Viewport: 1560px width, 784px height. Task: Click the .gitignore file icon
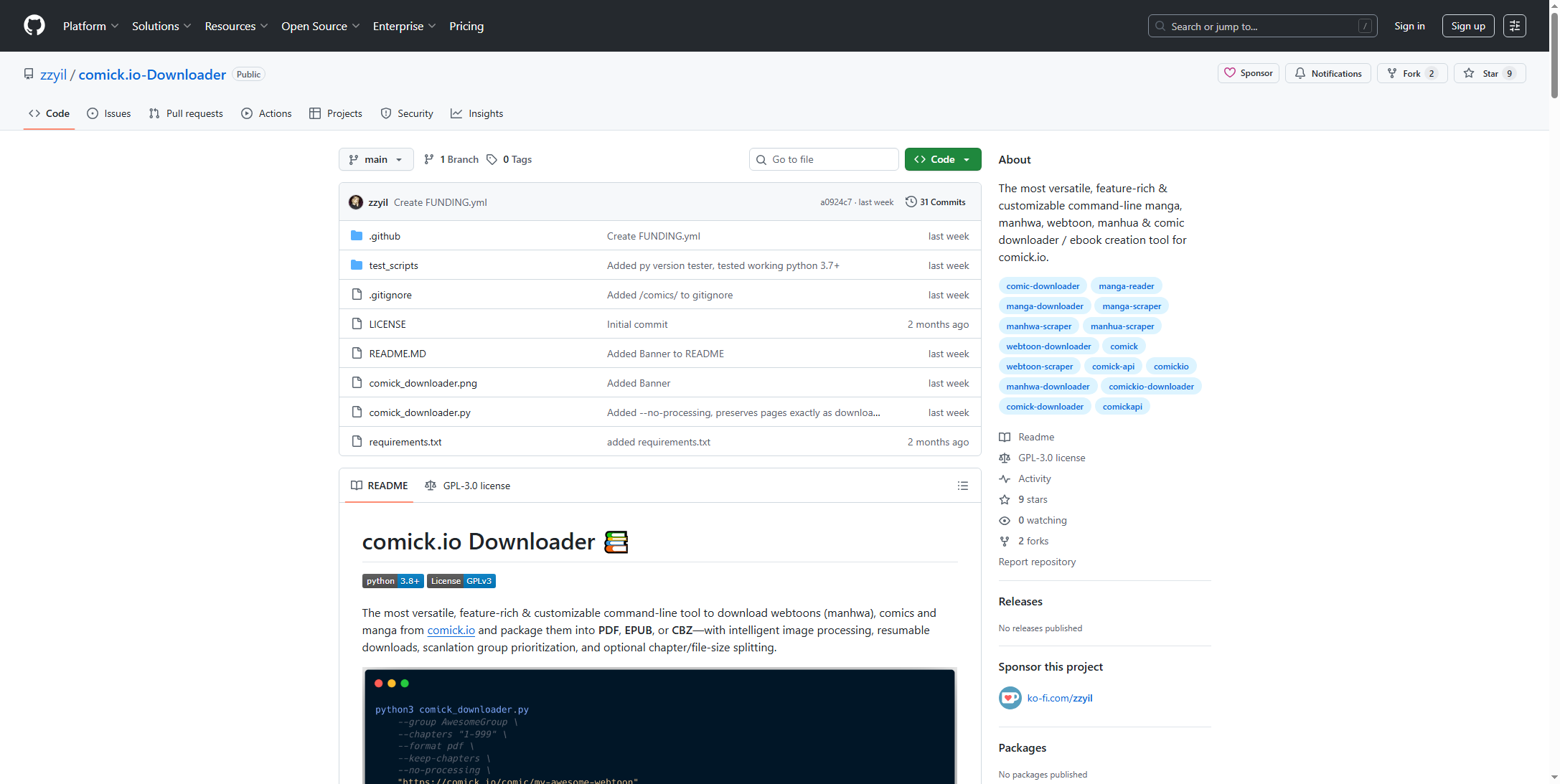coord(357,294)
